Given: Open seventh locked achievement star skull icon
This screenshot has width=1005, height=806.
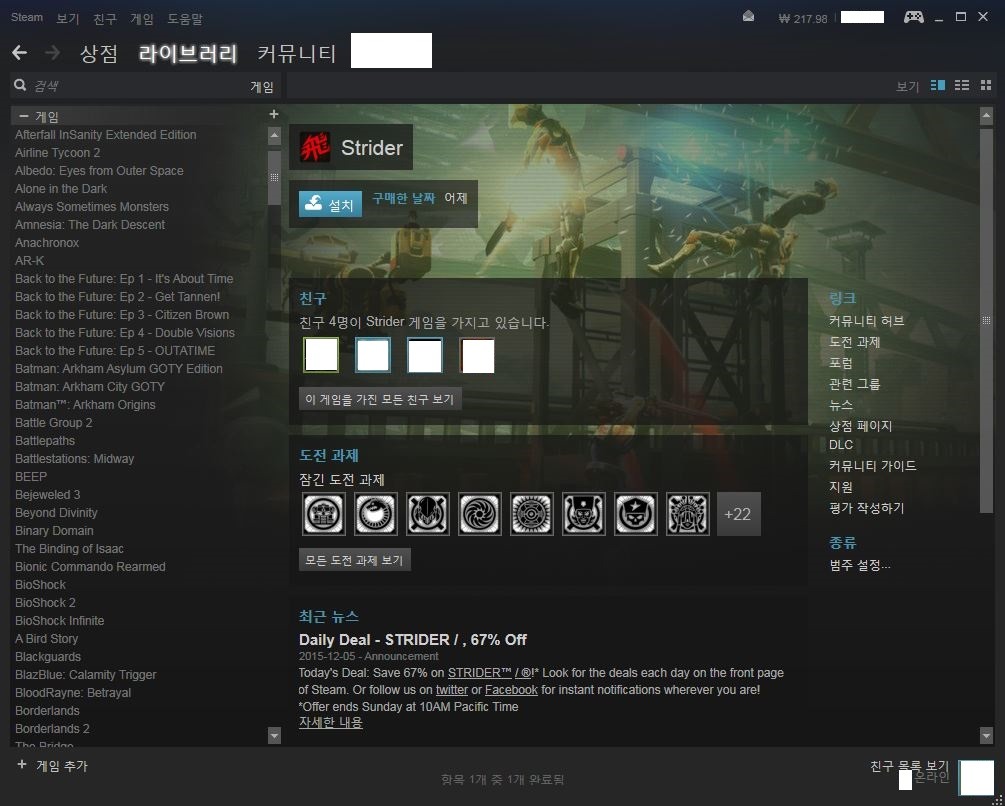Looking at the screenshot, I should [x=635, y=514].
